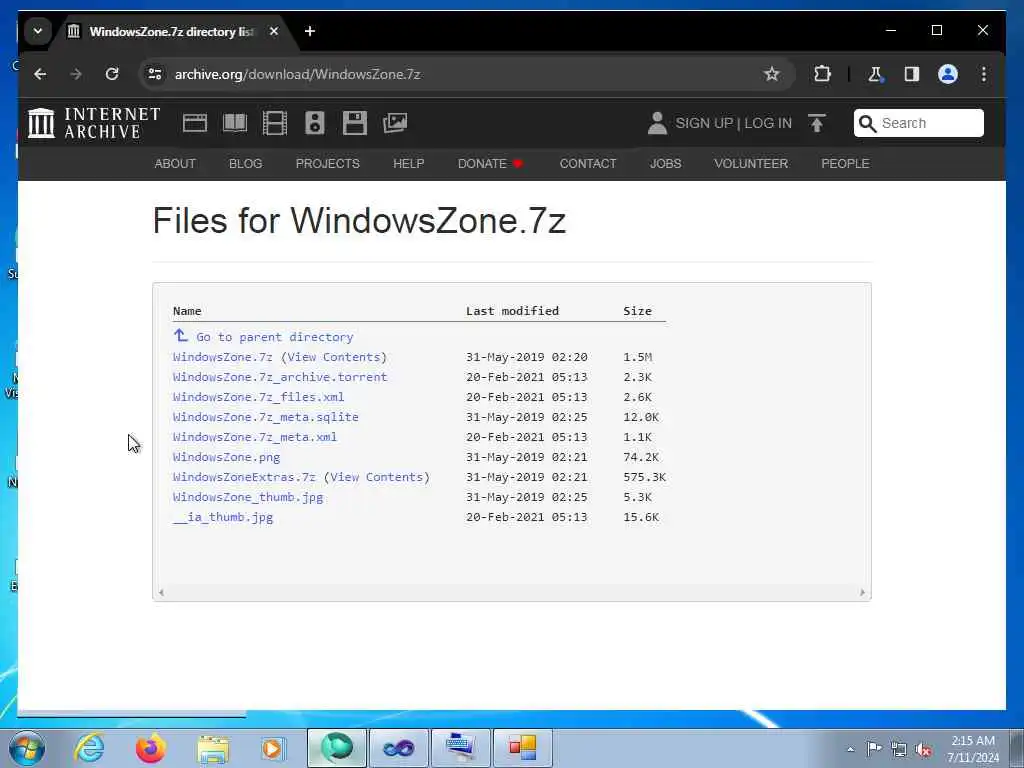
Task: Open the Internet Archive home logo
Action: [x=94, y=123]
